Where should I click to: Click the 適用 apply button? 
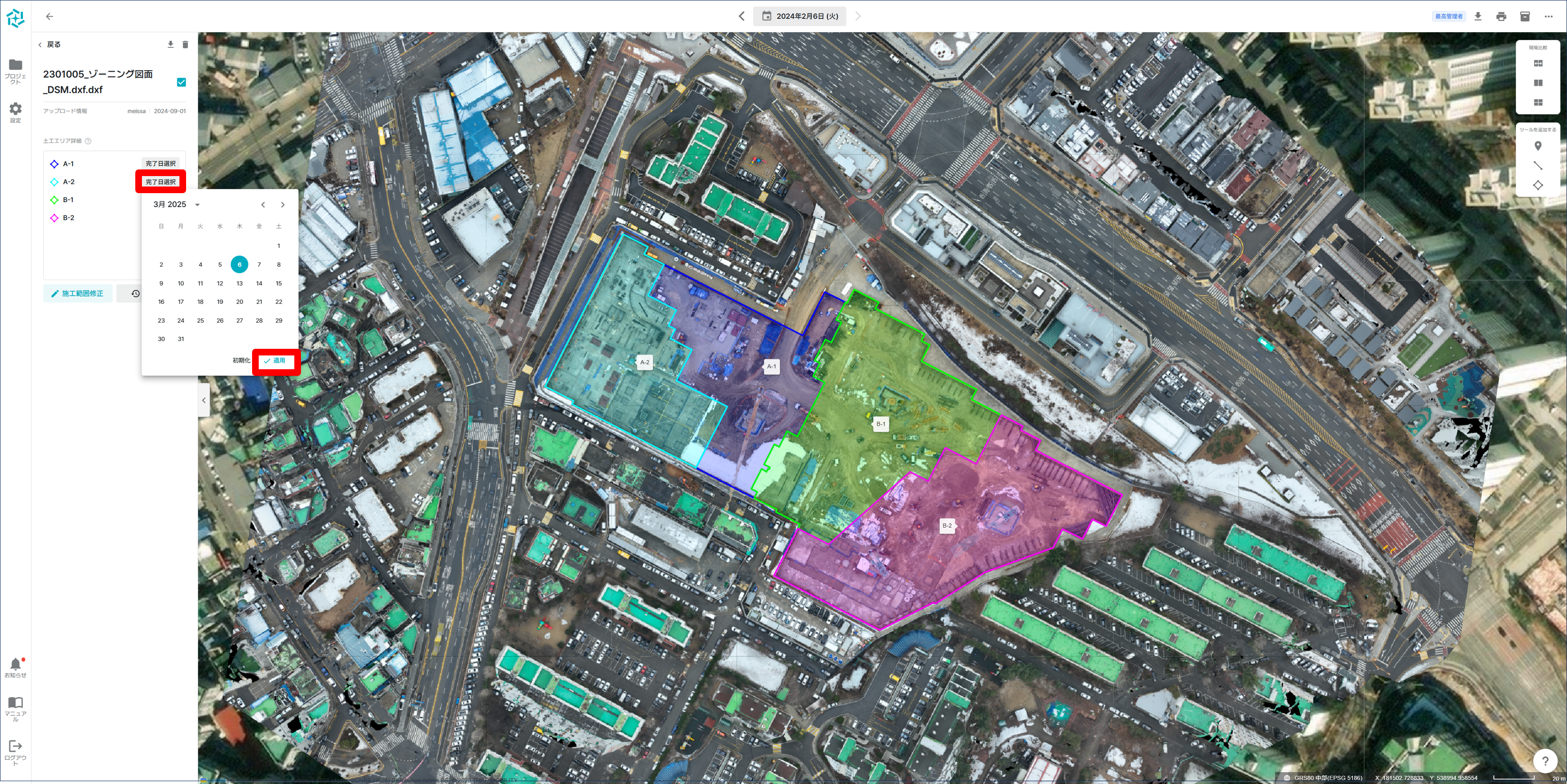tap(275, 361)
